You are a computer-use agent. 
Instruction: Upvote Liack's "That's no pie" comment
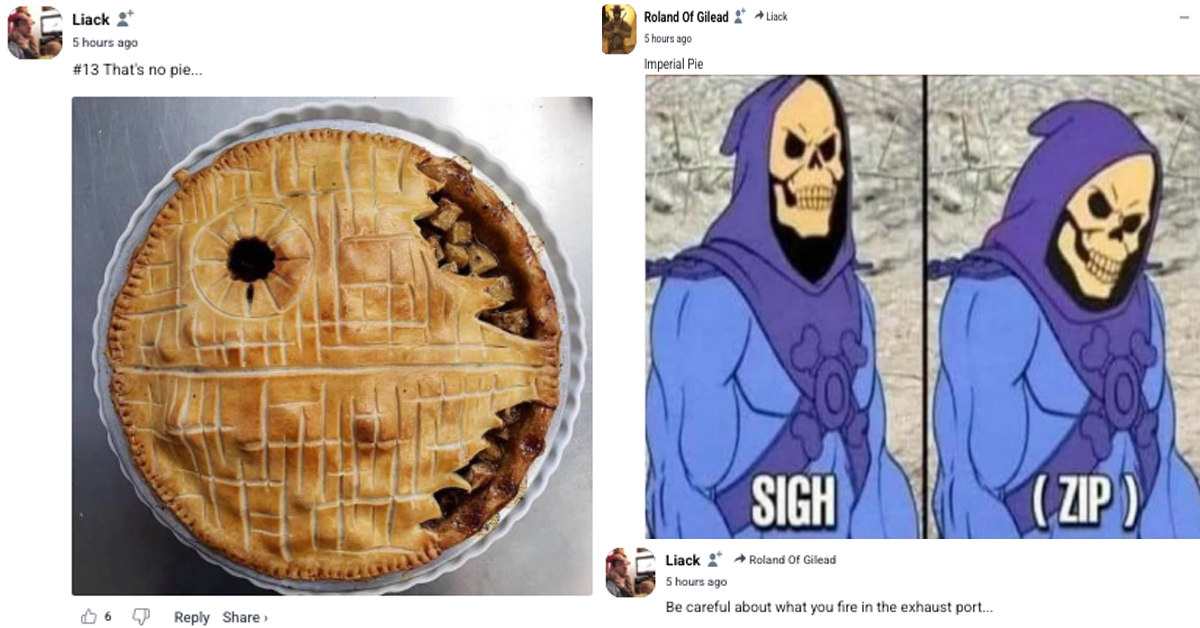[x=89, y=617]
